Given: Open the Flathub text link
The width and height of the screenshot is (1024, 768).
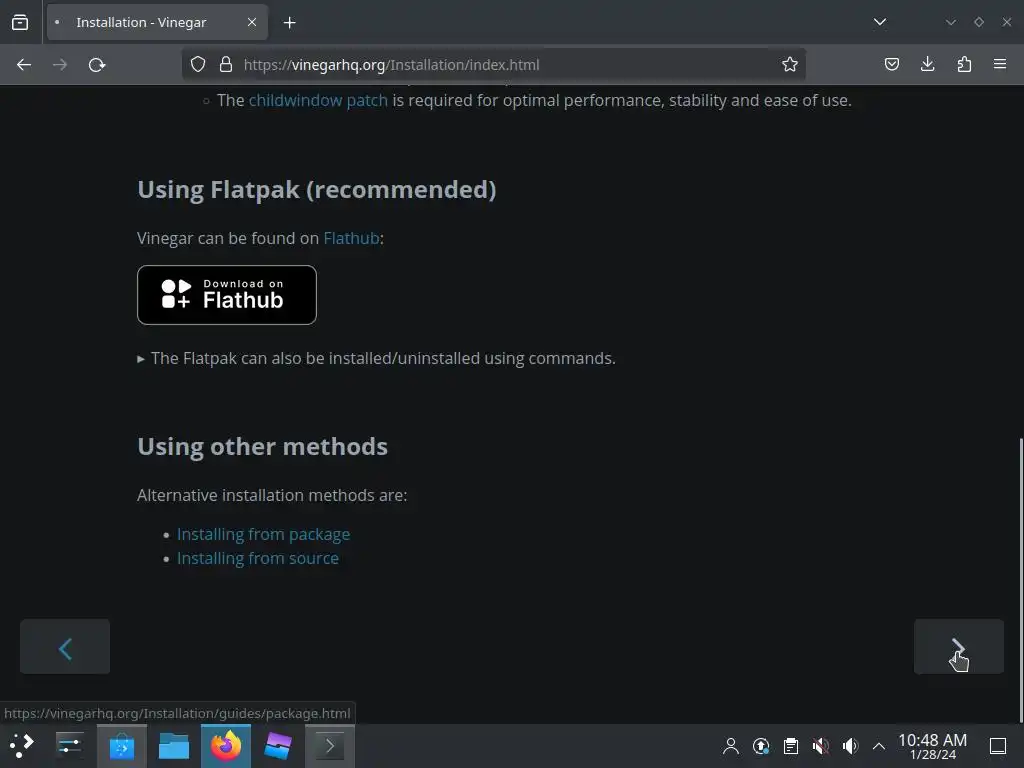Looking at the screenshot, I should pyautogui.click(x=351, y=238).
